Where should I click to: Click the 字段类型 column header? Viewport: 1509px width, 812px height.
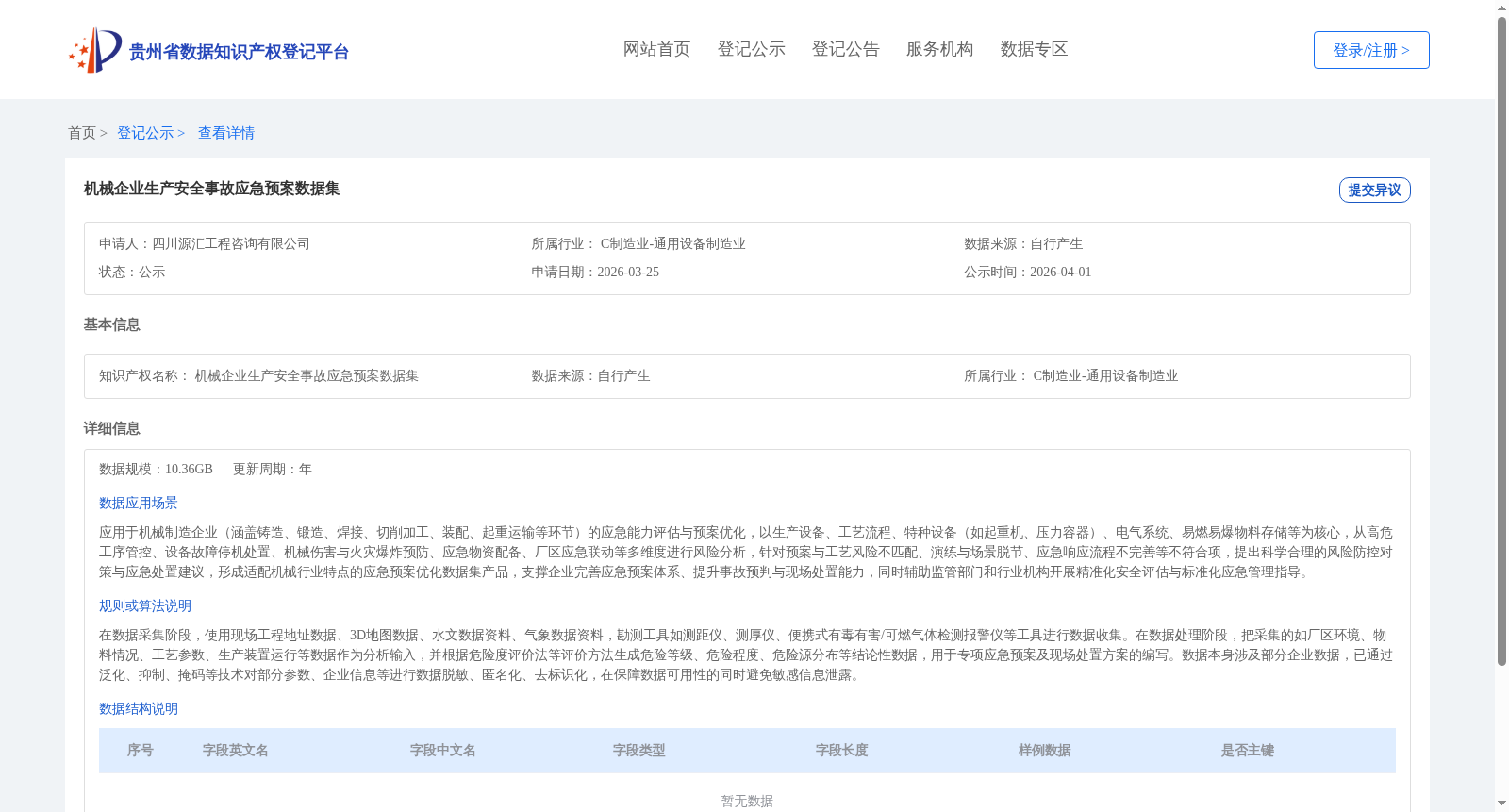[639, 751]
